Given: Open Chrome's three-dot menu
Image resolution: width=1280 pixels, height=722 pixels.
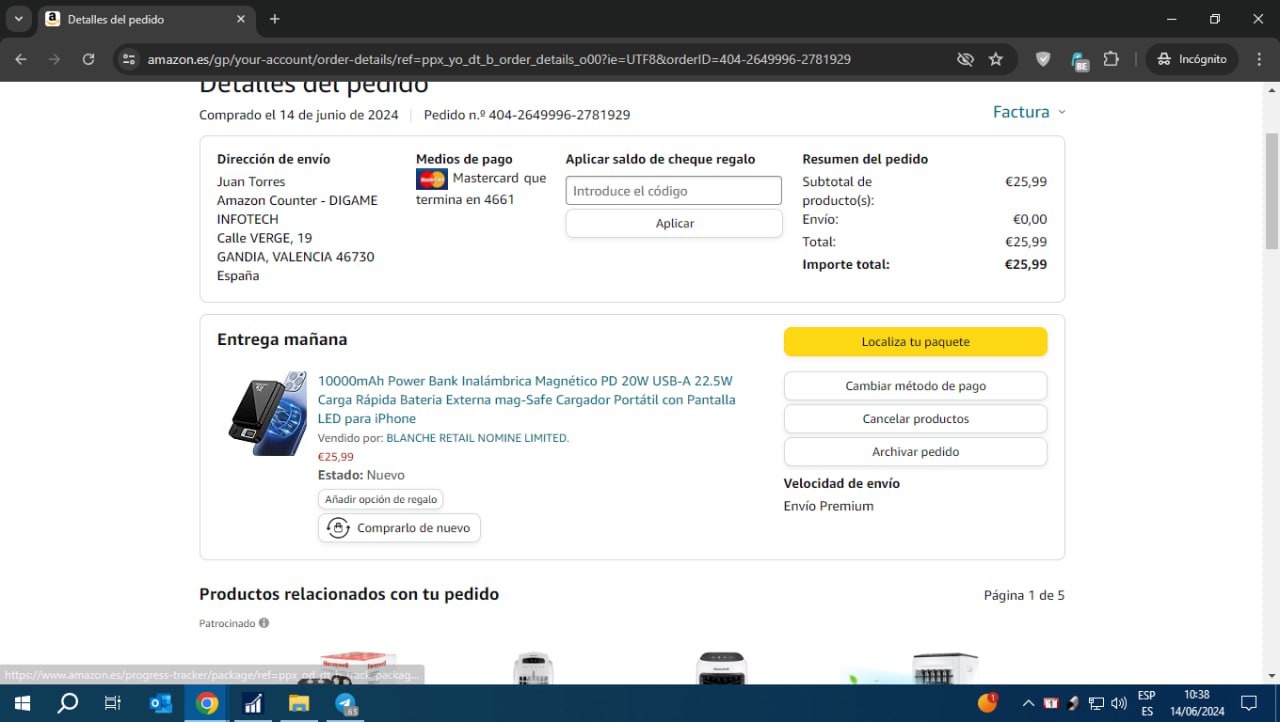Looking at the screenshot, I should (1259, 59).
